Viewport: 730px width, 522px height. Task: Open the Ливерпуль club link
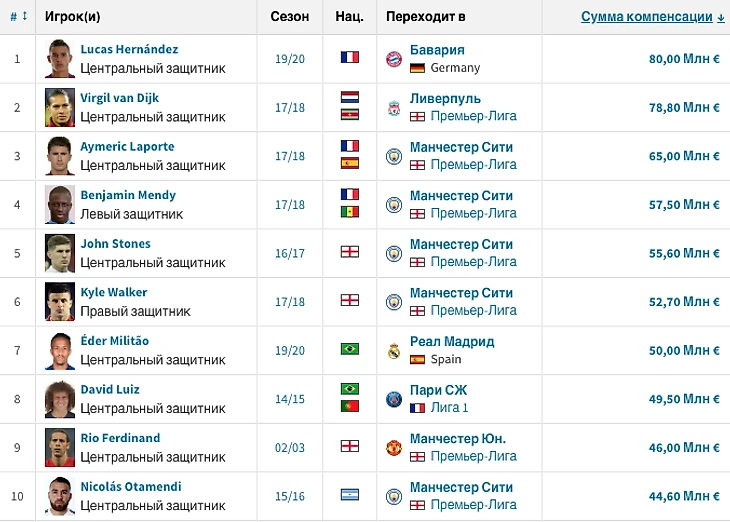(445, 98)
